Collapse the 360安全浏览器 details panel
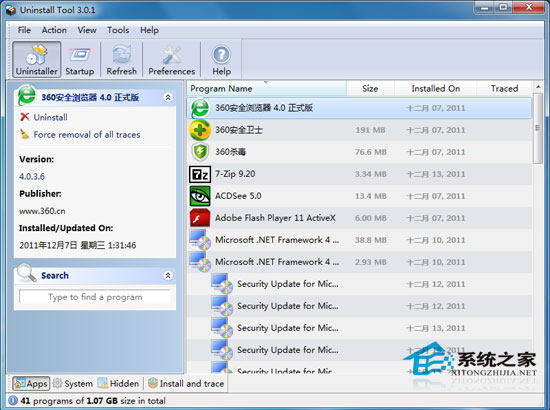The image size is (550, 410). pyautogui.click(x=168, y=97)
